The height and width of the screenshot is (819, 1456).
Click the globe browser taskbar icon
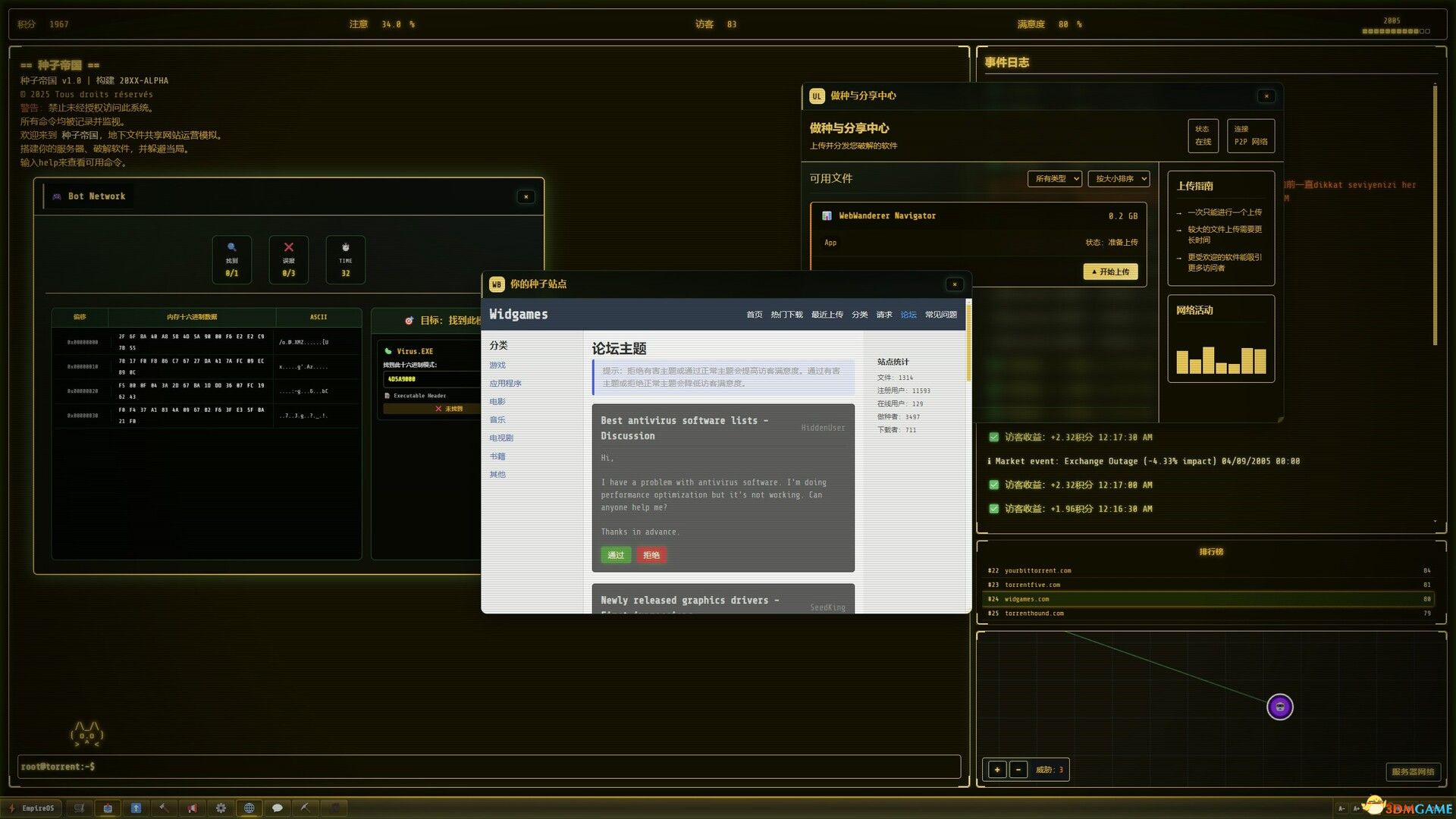pos(249,808)
